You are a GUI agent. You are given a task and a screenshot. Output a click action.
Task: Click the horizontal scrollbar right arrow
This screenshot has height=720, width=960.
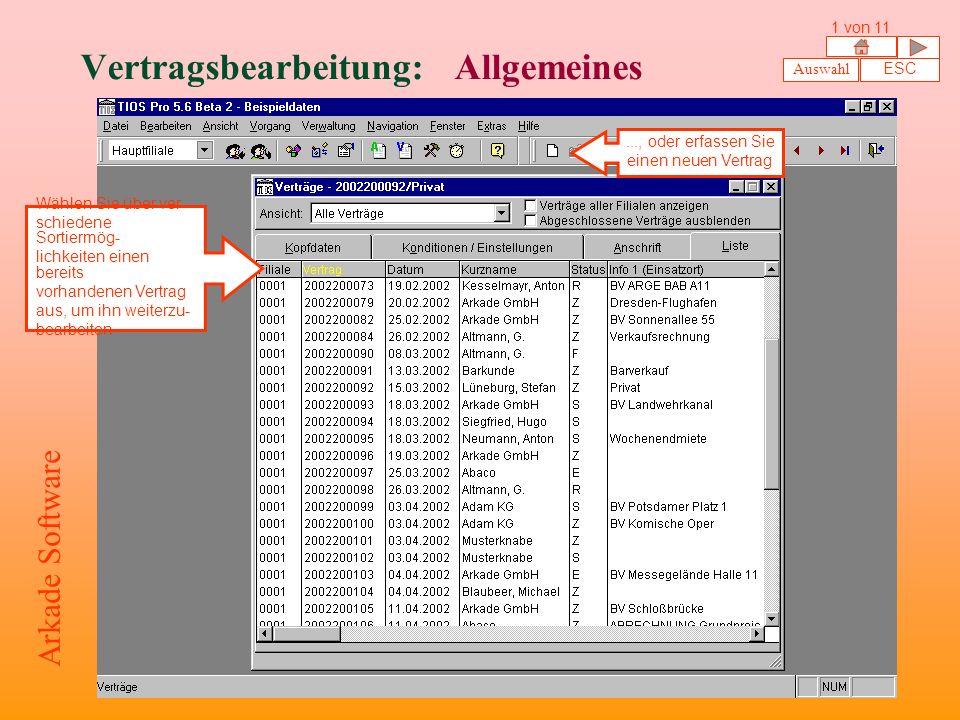[x=757, y=634]
